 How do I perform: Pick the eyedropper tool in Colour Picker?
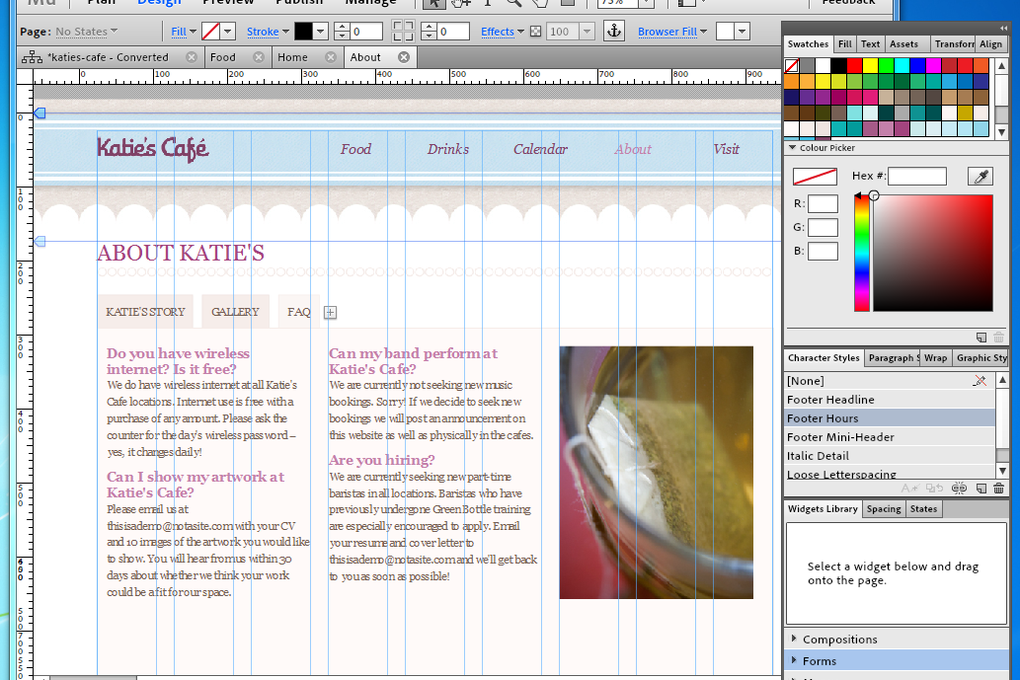click(980, 176)
